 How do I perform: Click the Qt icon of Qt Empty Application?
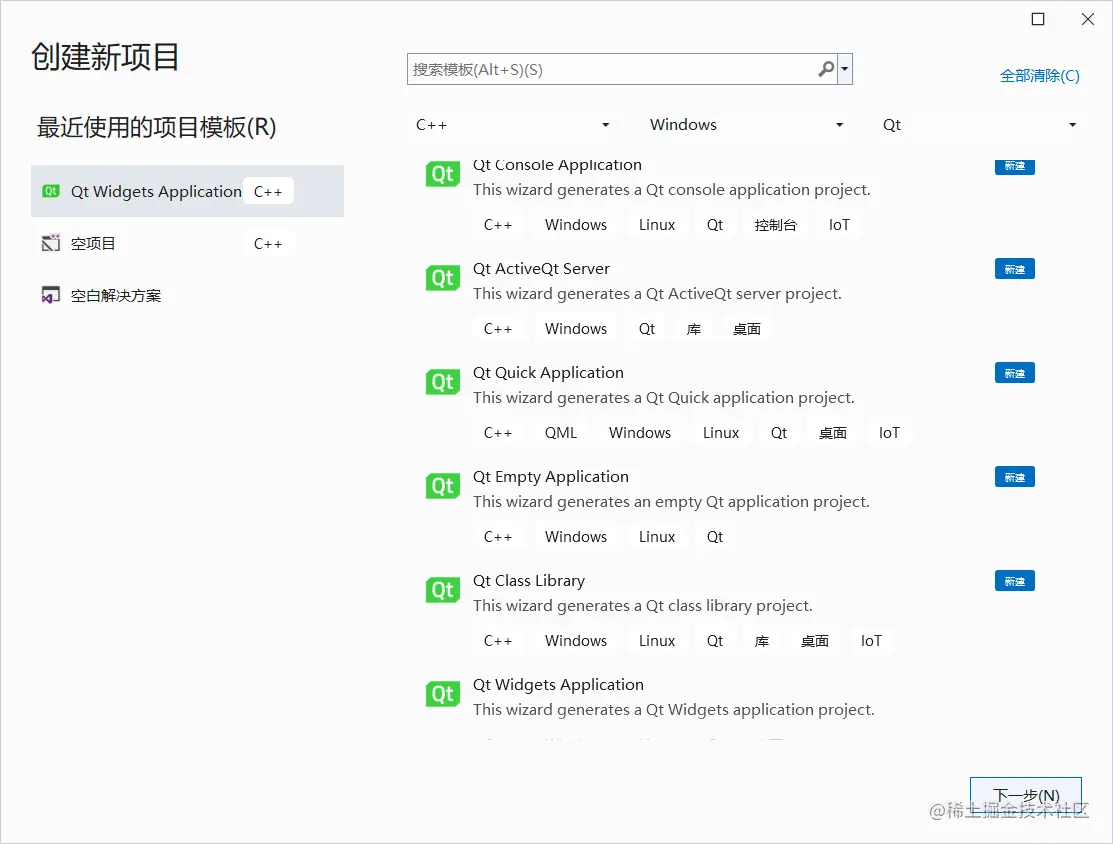point(442,486)
